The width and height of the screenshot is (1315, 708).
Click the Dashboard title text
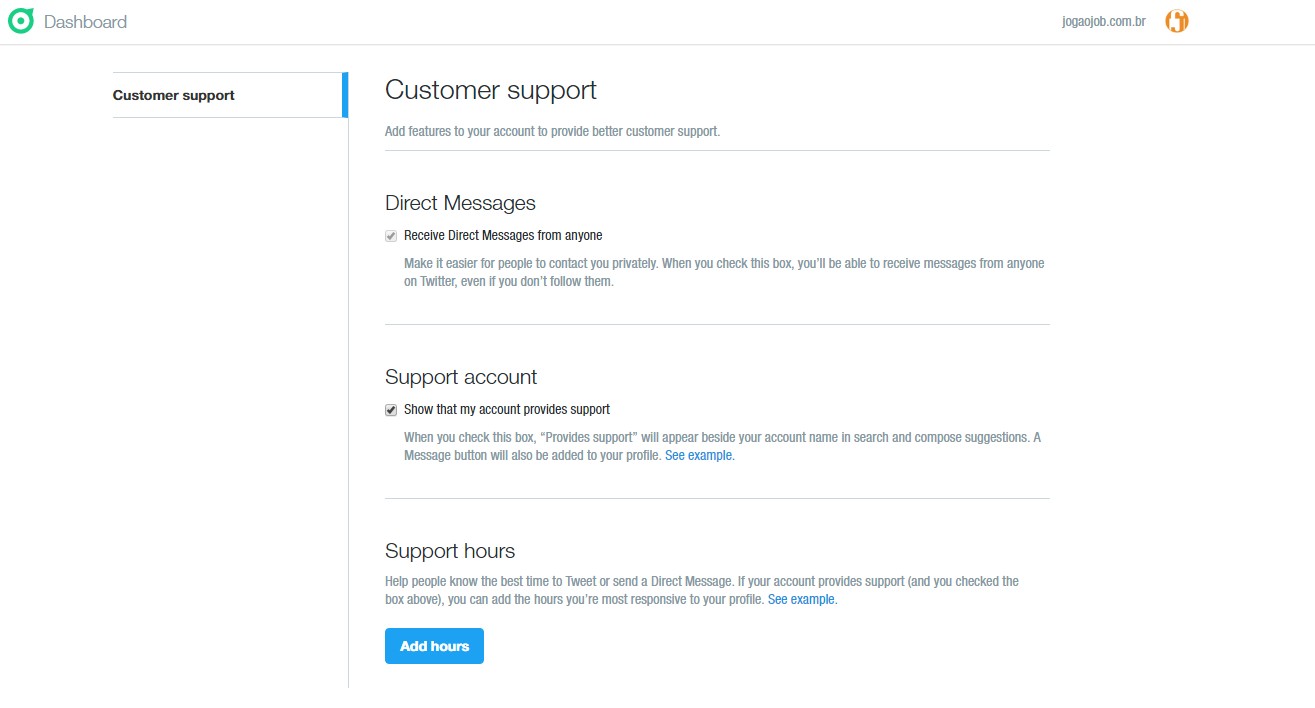tap(85, 21)
